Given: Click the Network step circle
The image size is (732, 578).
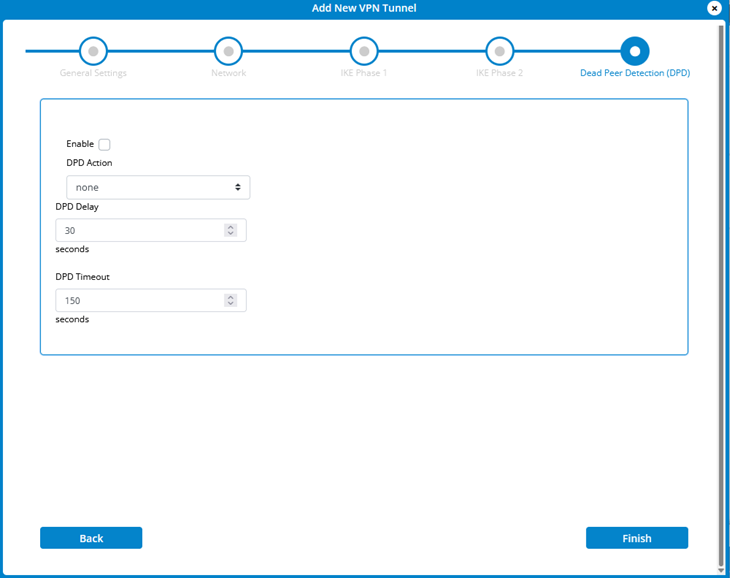Looking at the screenshot, I should pyautogui.click(x=228, y=51).
